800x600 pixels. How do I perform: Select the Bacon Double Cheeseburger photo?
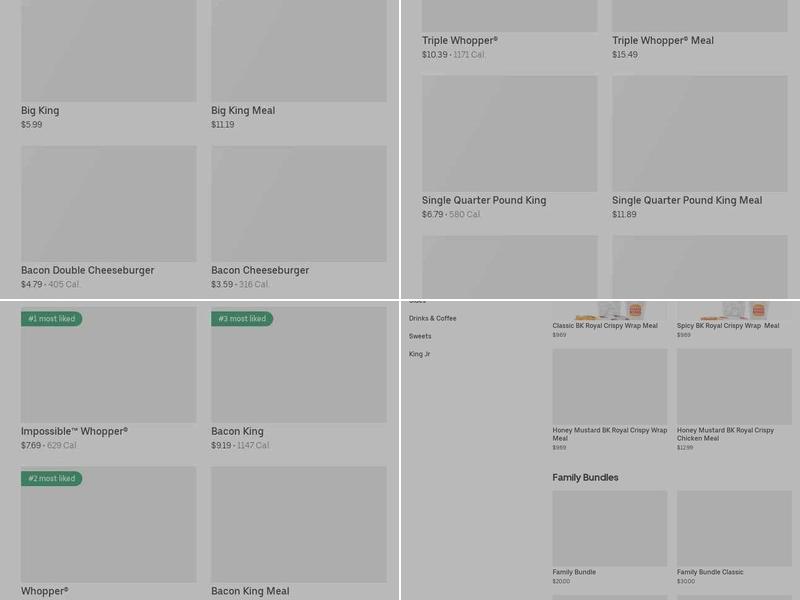click(x=109, y=204)
